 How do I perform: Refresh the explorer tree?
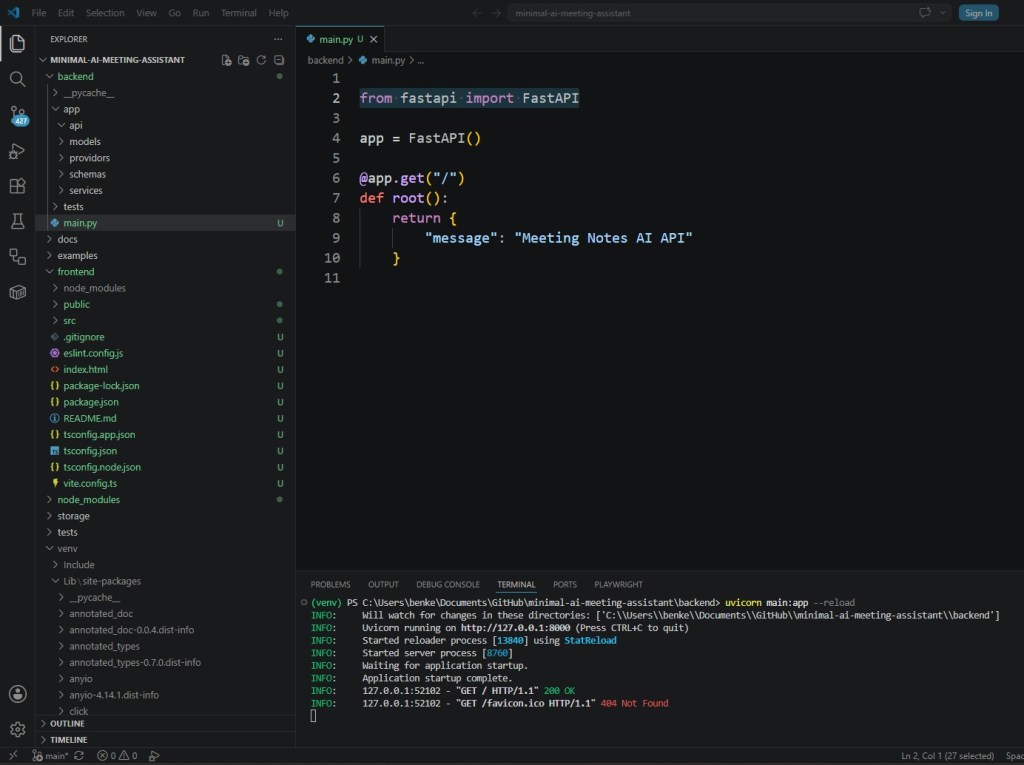click(261, 60)
